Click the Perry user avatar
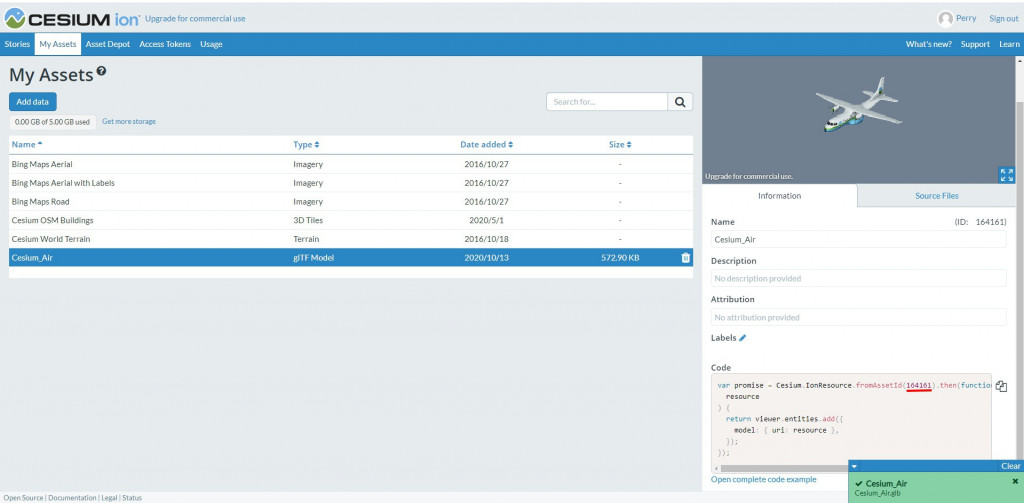 tap(945, 19)
